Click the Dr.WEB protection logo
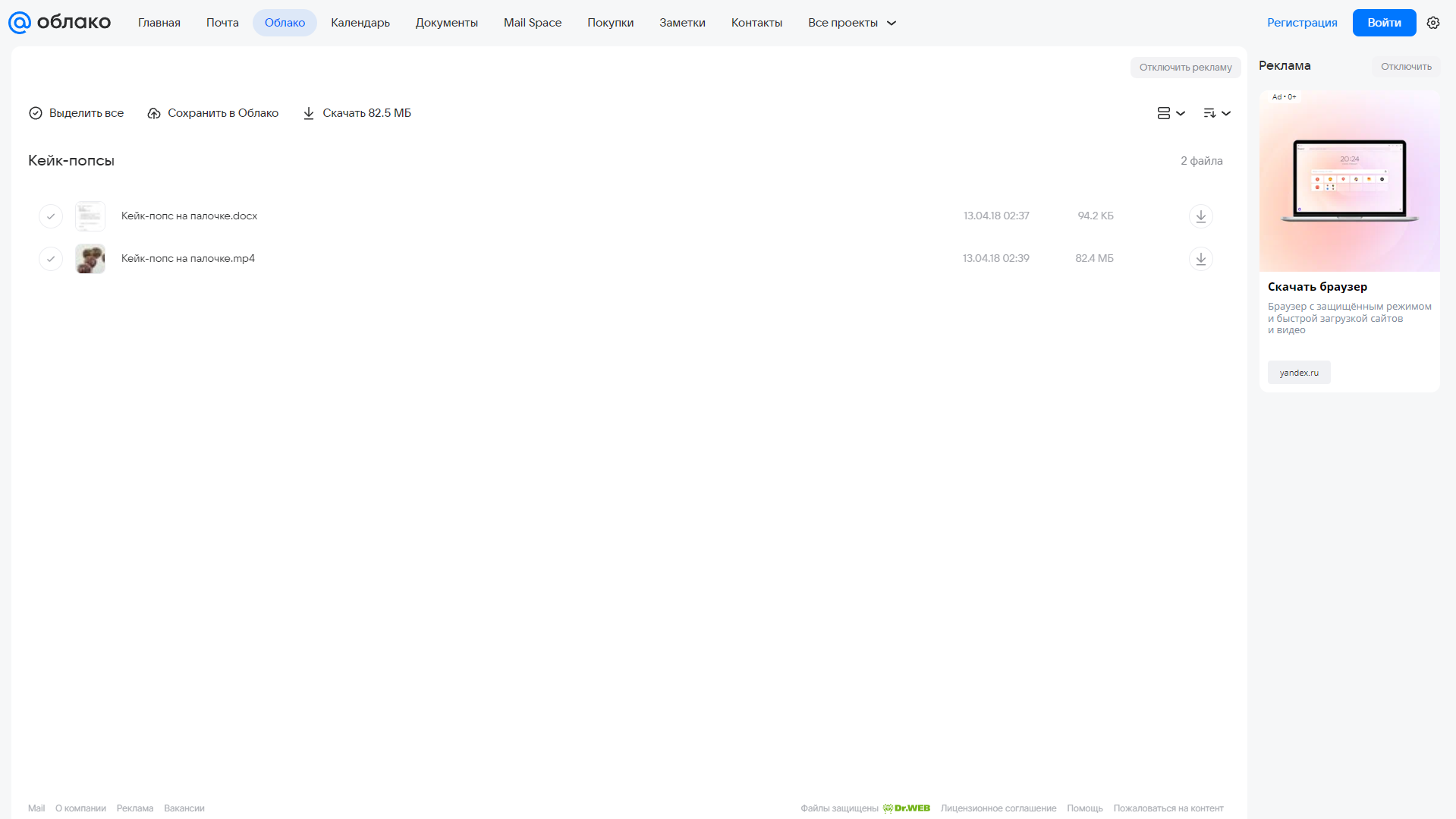 (907, 808)
